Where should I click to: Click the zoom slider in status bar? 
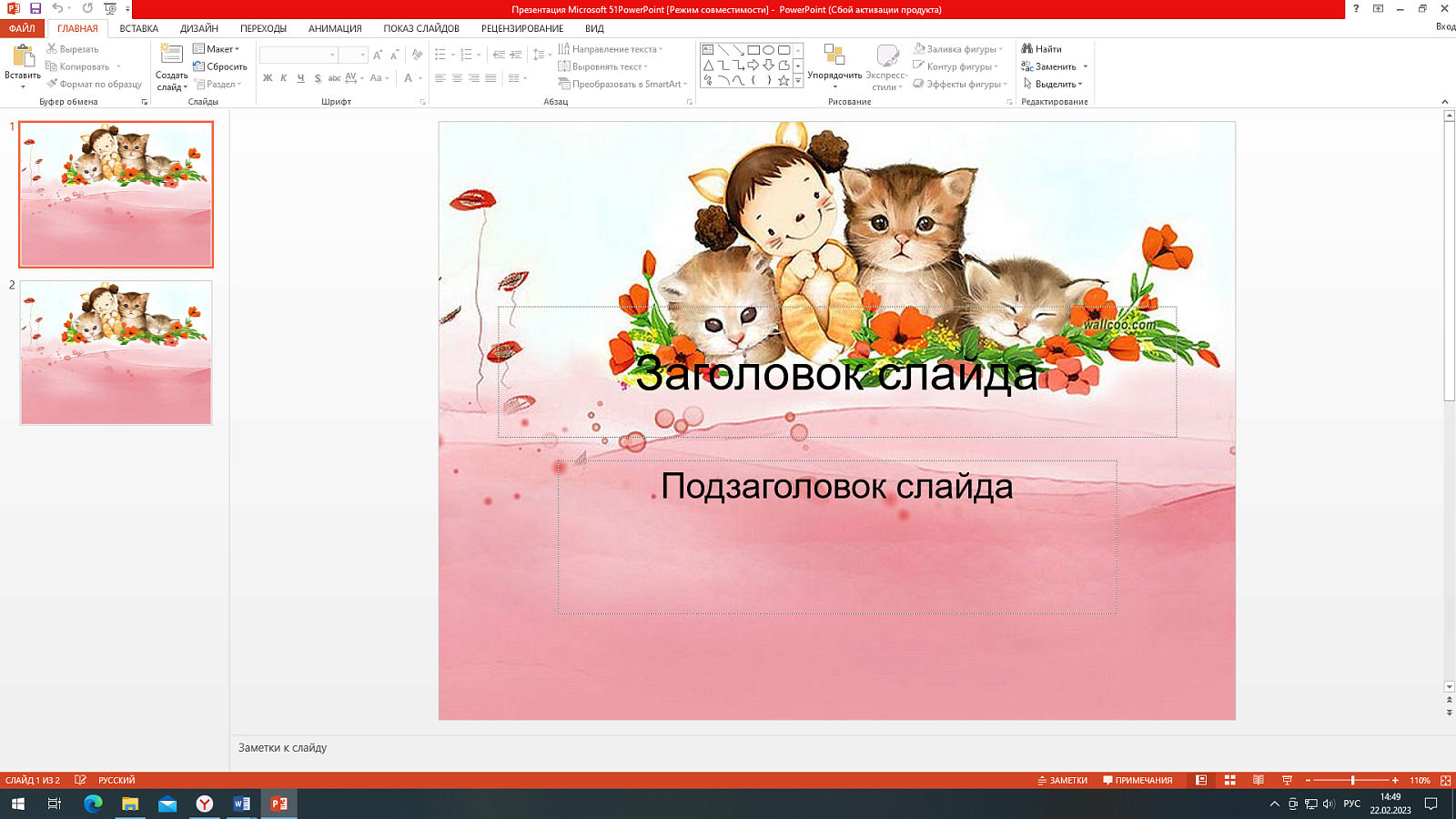point(1352,781)
